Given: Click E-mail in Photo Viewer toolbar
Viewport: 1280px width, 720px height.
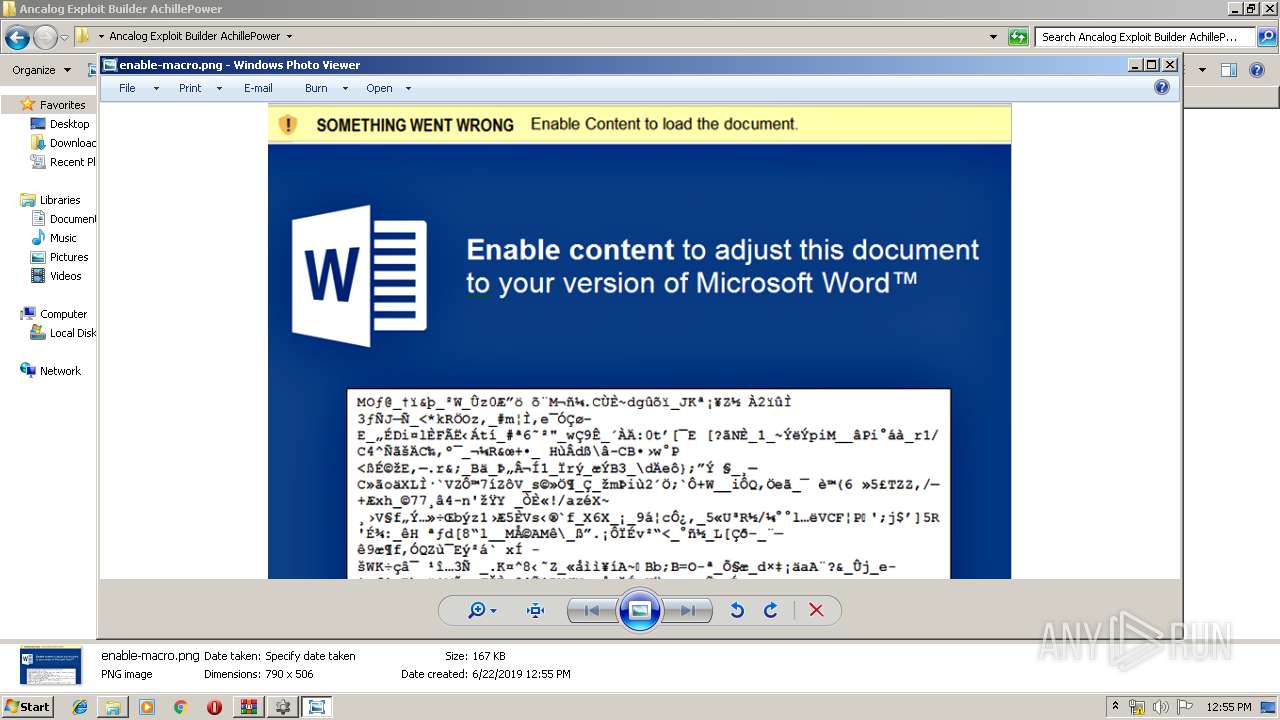Looking at the screenshot, I should pos(258,88).
